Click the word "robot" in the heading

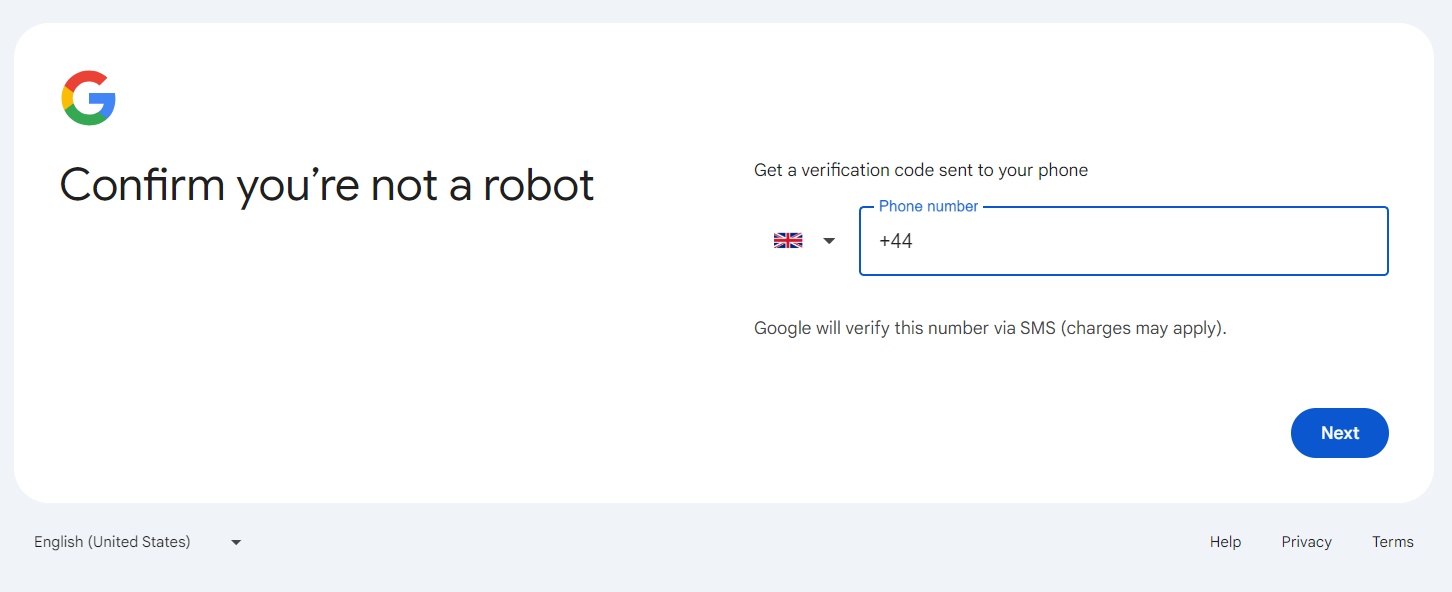point(539,185)
